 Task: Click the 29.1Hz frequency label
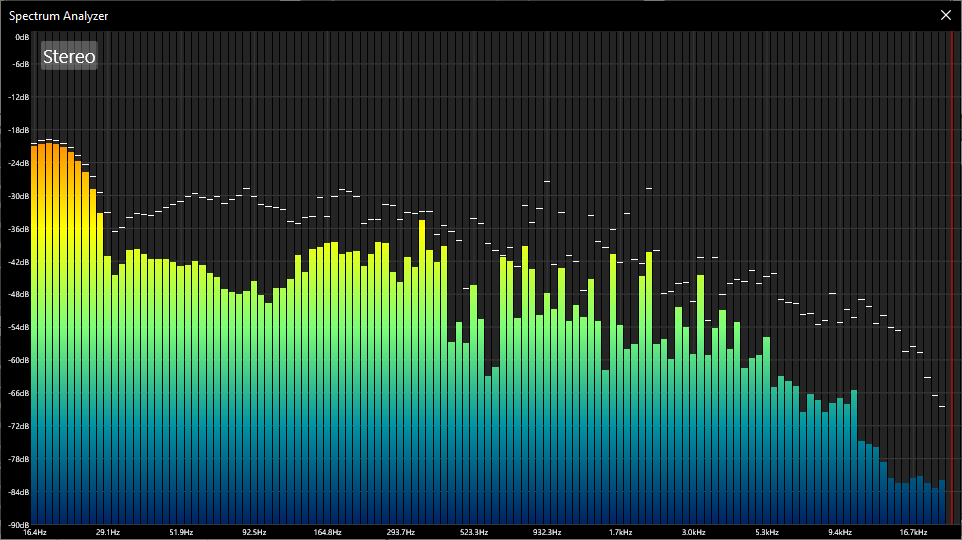[108, 533]
